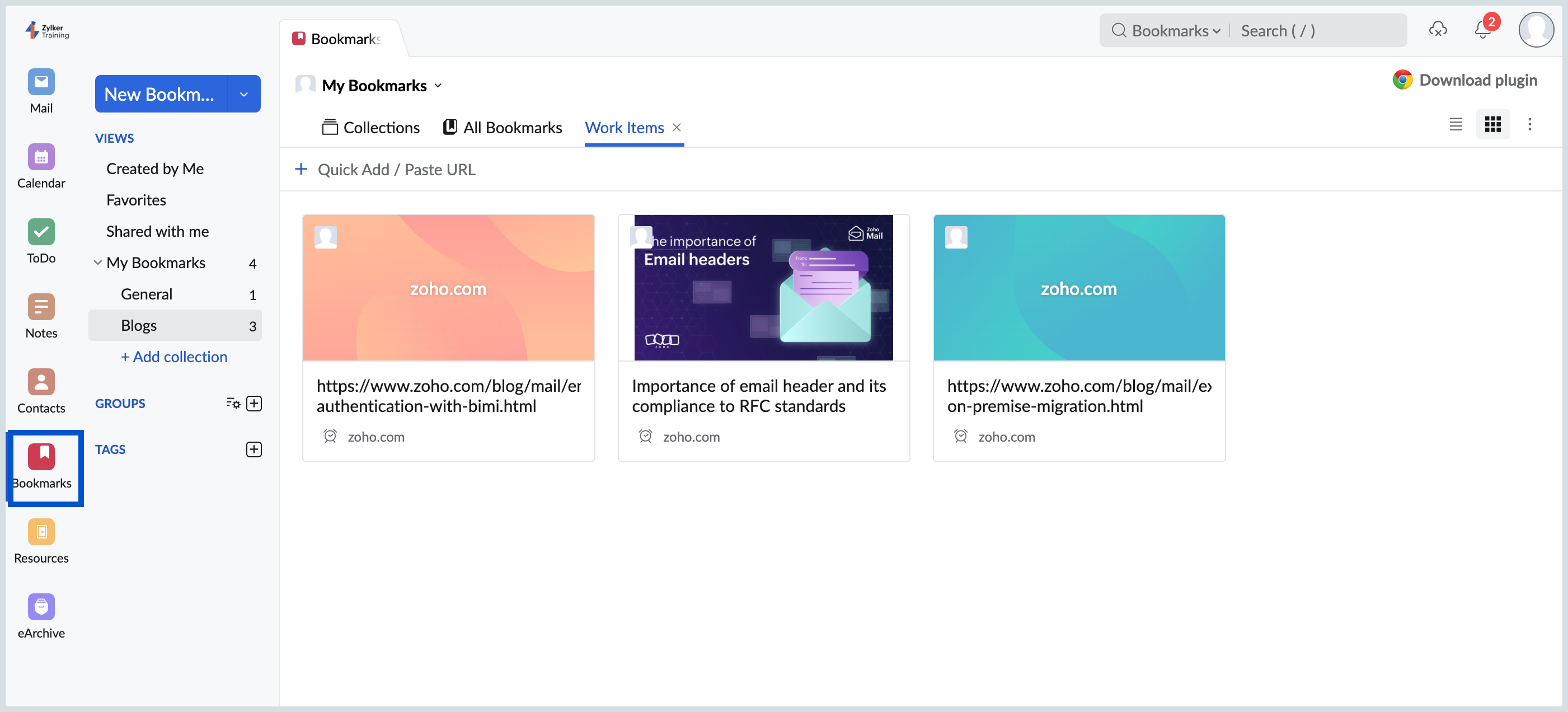This screenshot has width=1568, height=712.
Task: Click the notifications bell icon
Action: [x=1482, y=30]
